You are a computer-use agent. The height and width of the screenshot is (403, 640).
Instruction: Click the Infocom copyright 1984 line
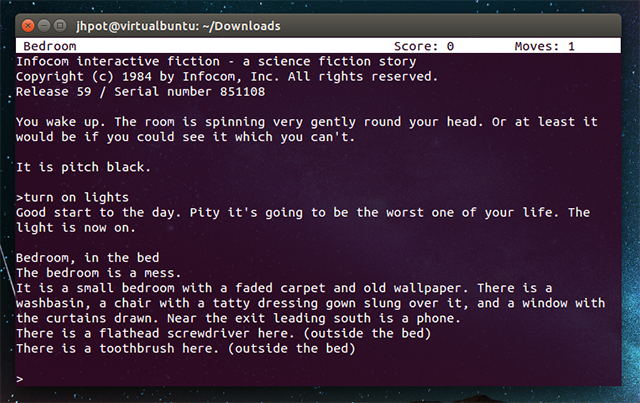click(226, 77)
